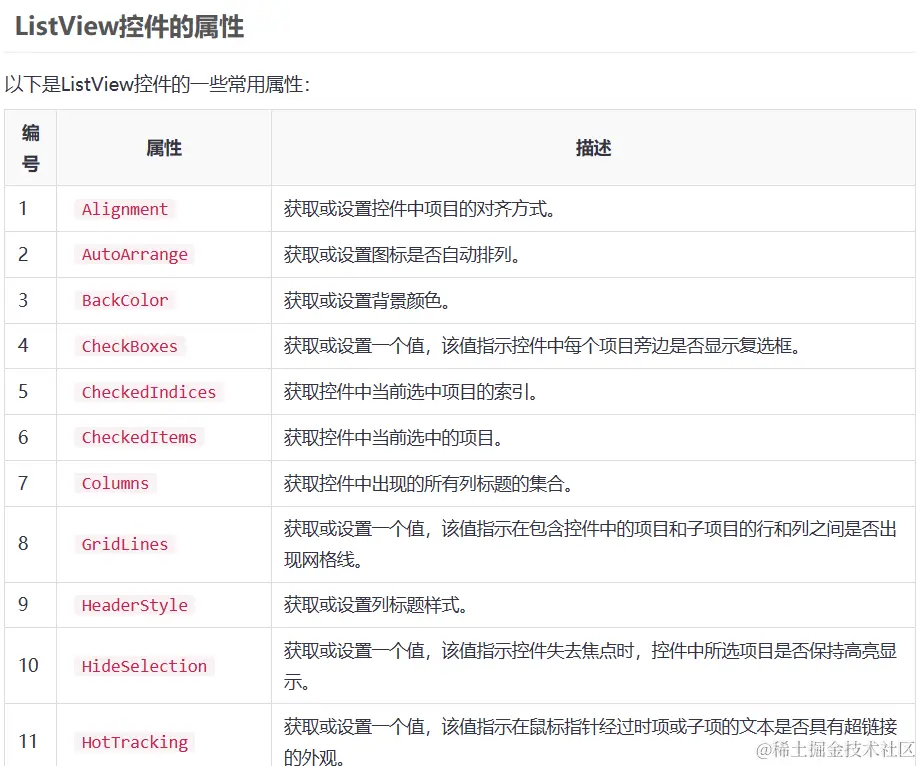Viewport: 922px width, 766px height.
Task: Select the "Alignment" property code
Action: tap(125, 209)
